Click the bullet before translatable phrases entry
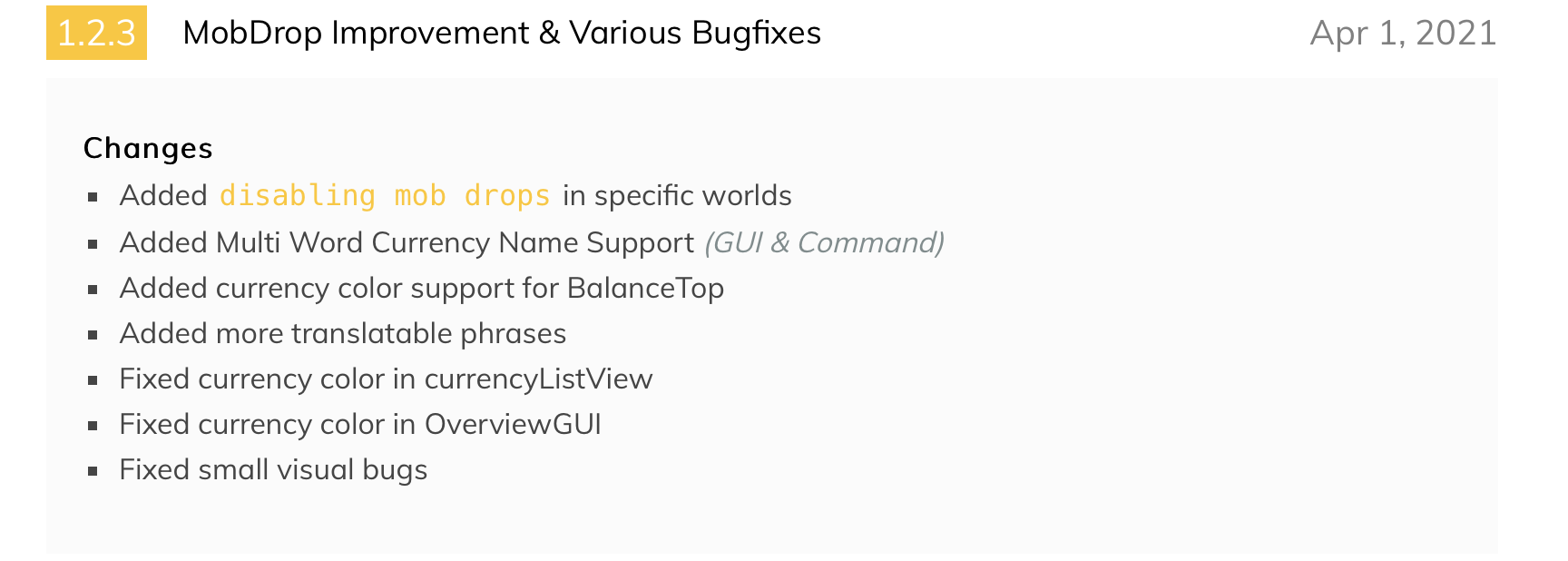 (x=93, y=335)
